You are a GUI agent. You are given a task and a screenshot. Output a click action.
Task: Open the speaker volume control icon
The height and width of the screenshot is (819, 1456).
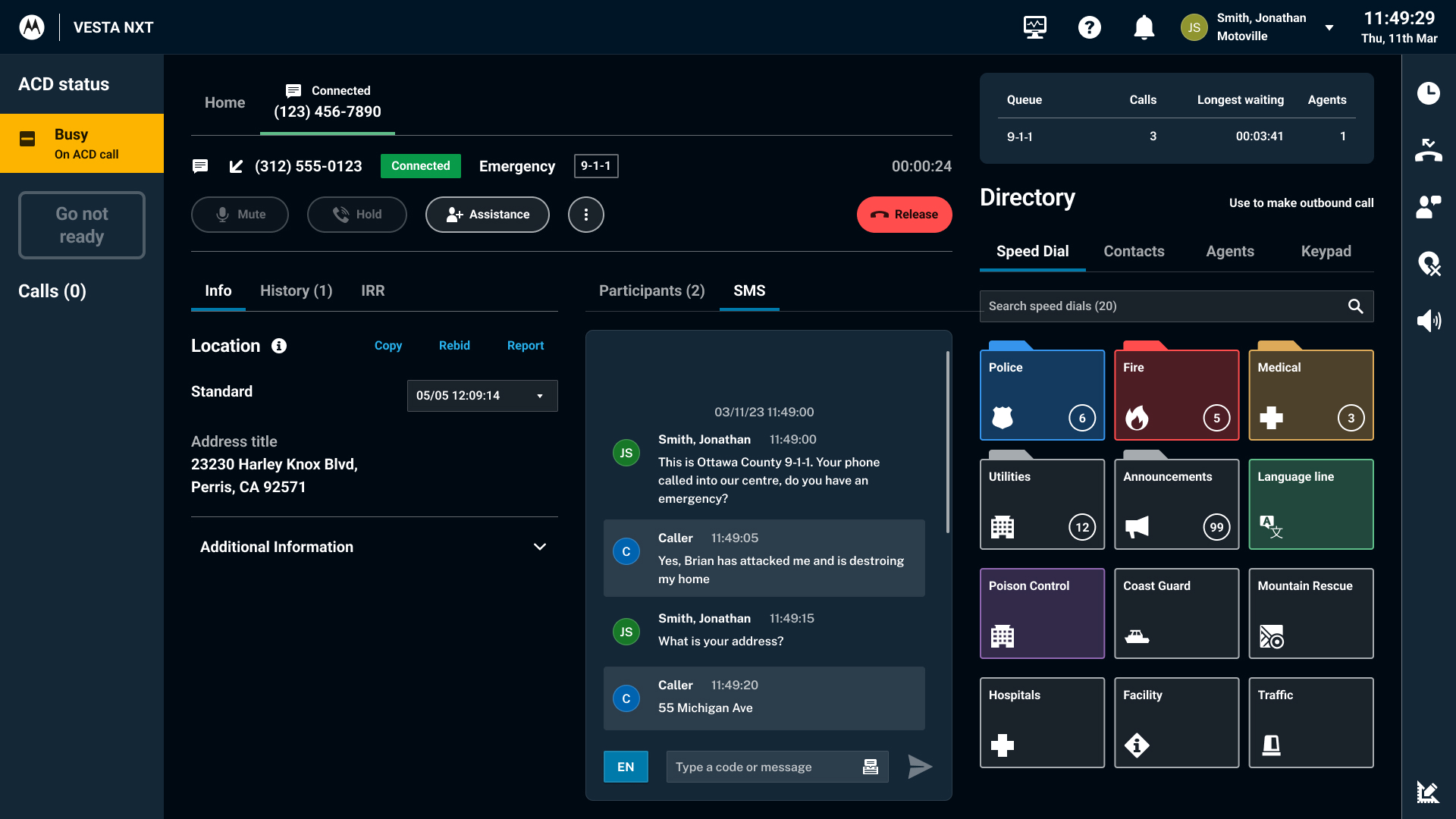click(x=1430, y=320)
